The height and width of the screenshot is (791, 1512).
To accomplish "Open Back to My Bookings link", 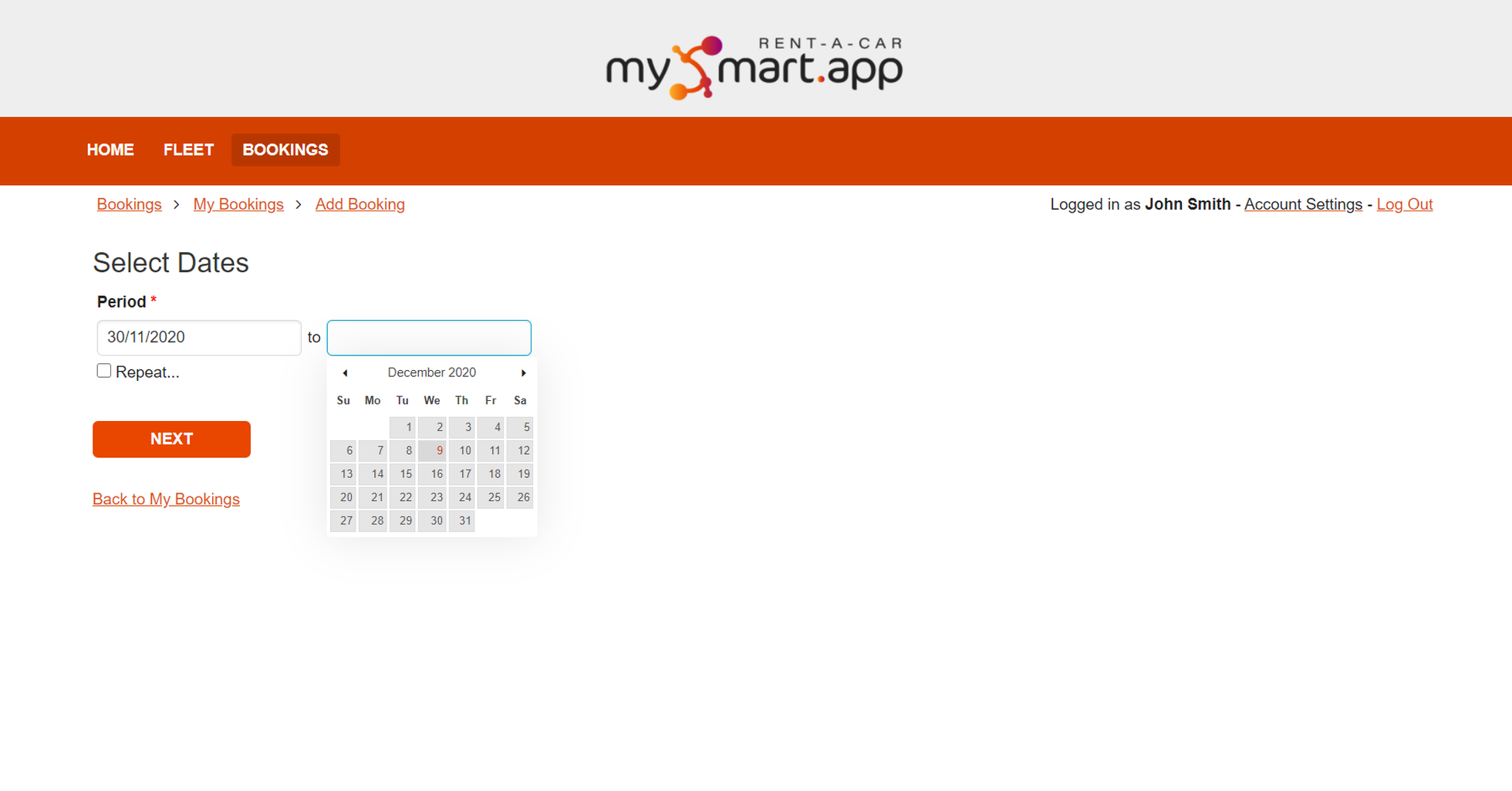I will pyautogui.click(x=166, y=498).
